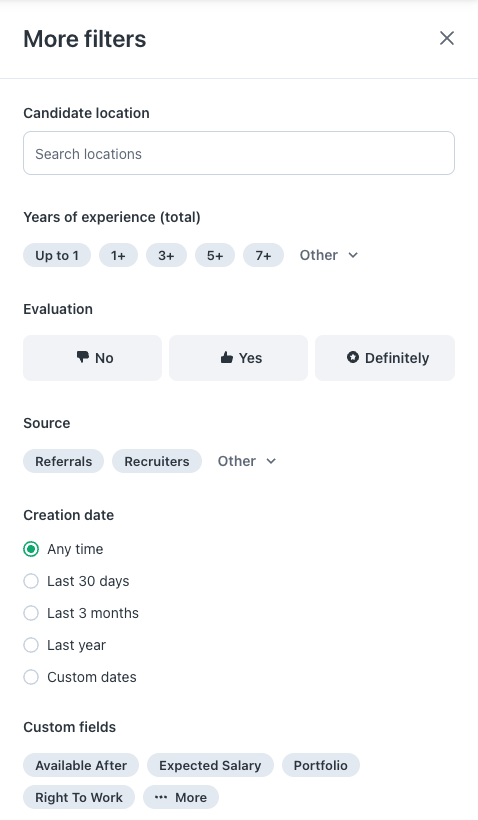Open the Other dropdown under Source
The image size is (478, 820).
click(247, 461)
